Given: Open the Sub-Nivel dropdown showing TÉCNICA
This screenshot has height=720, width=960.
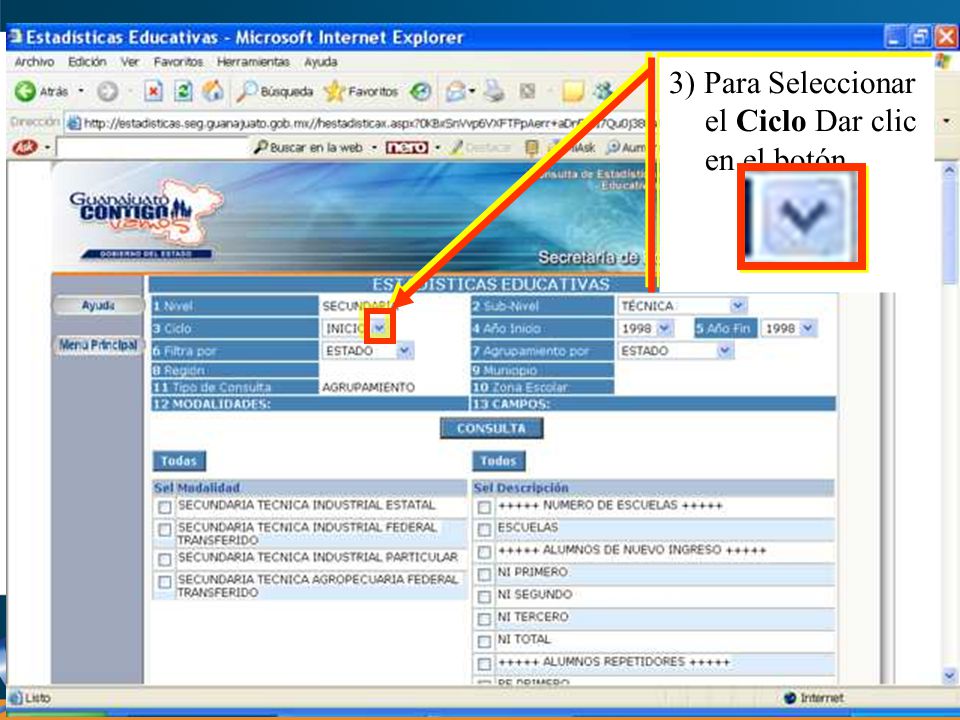Looking at the screenshot, I should (738, 305).
